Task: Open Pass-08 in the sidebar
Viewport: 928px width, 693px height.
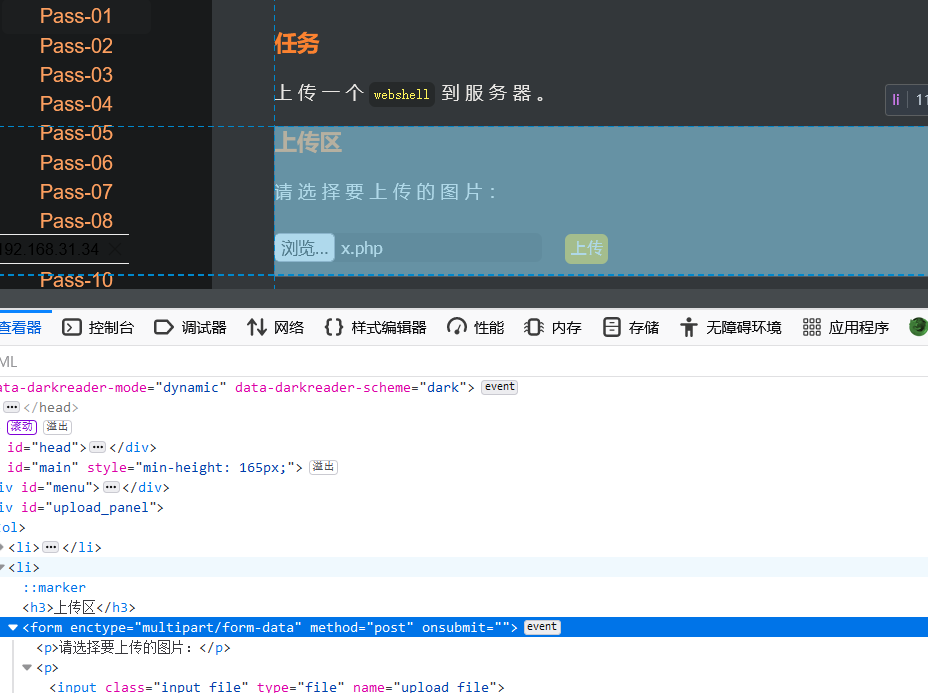Action: [x=76, y=221]
